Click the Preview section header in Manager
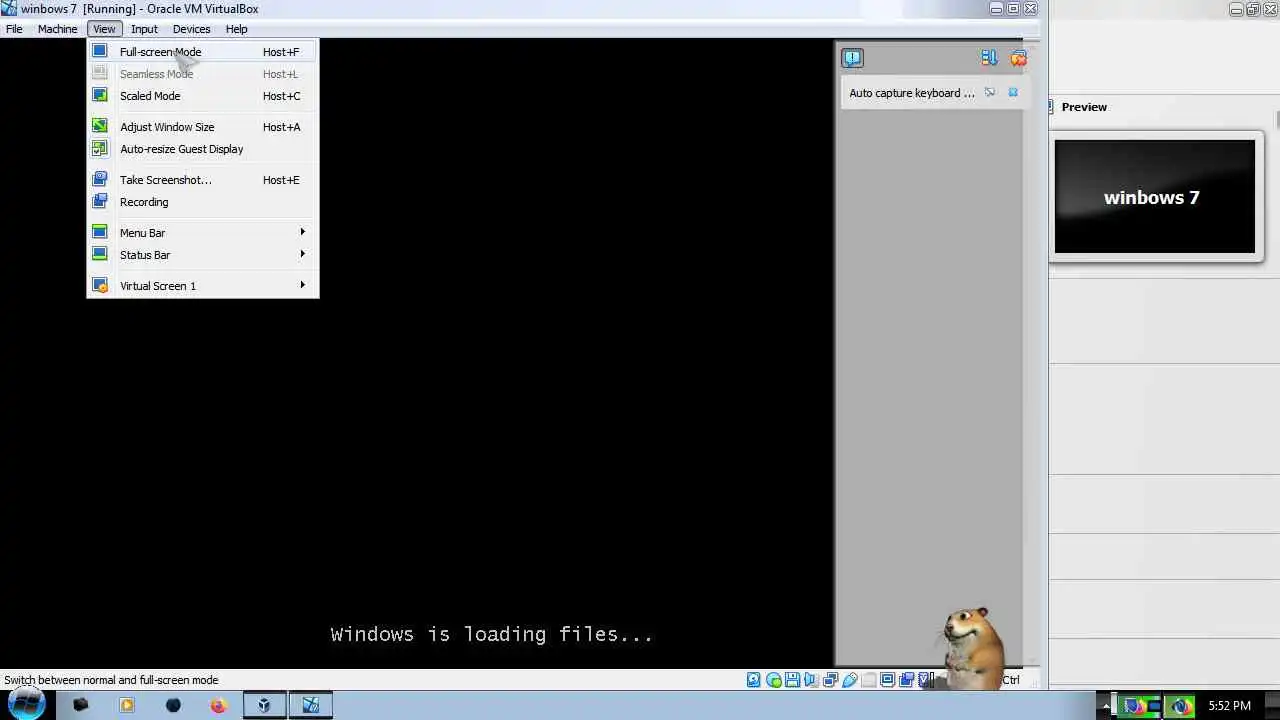 [1084, 107]
